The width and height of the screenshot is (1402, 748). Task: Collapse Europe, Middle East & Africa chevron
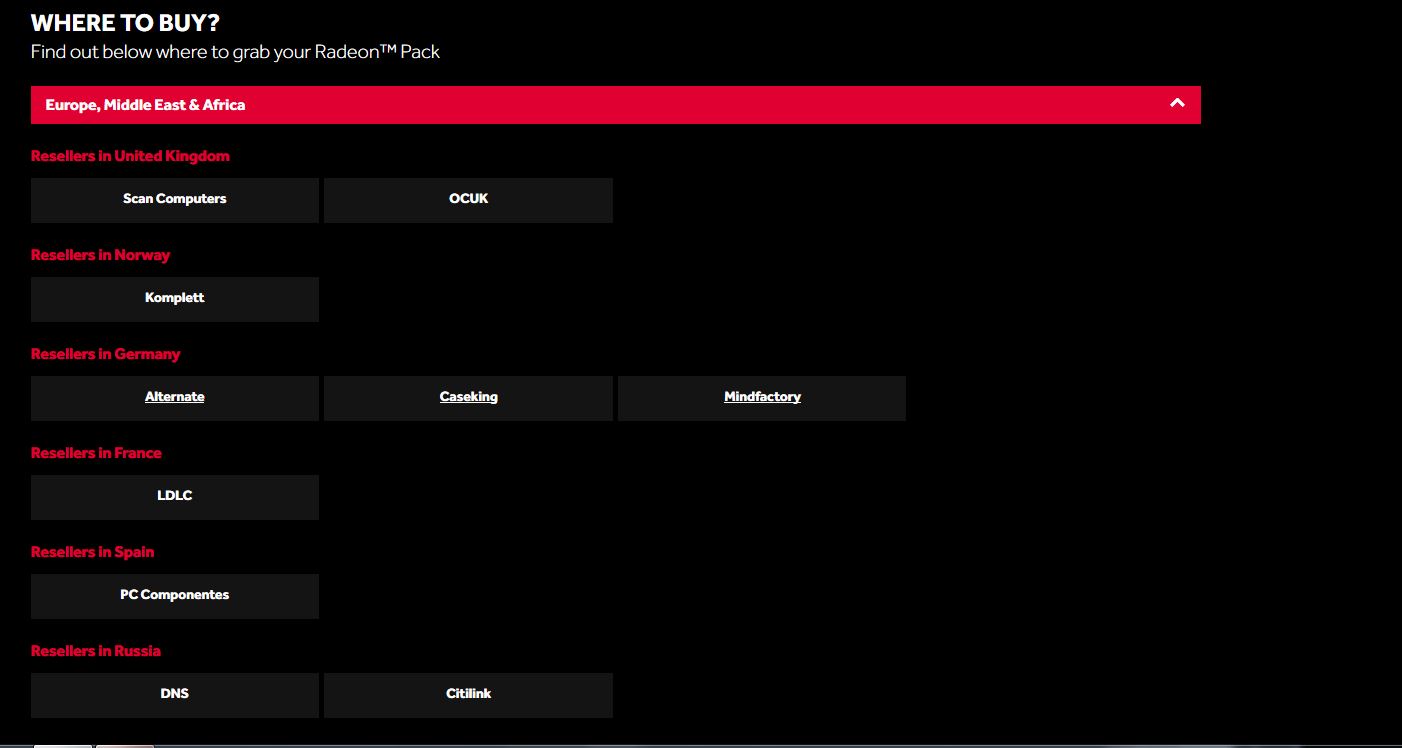pos(1177,103)
